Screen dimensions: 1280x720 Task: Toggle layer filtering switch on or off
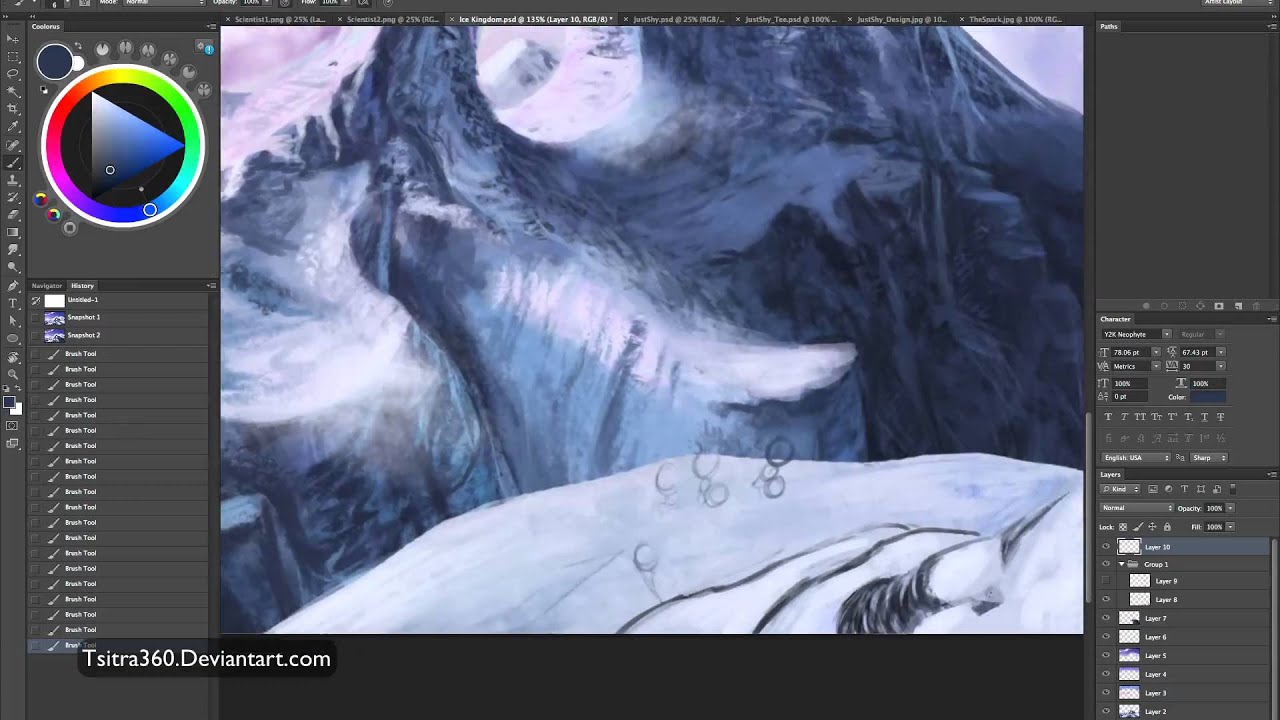1233,489
